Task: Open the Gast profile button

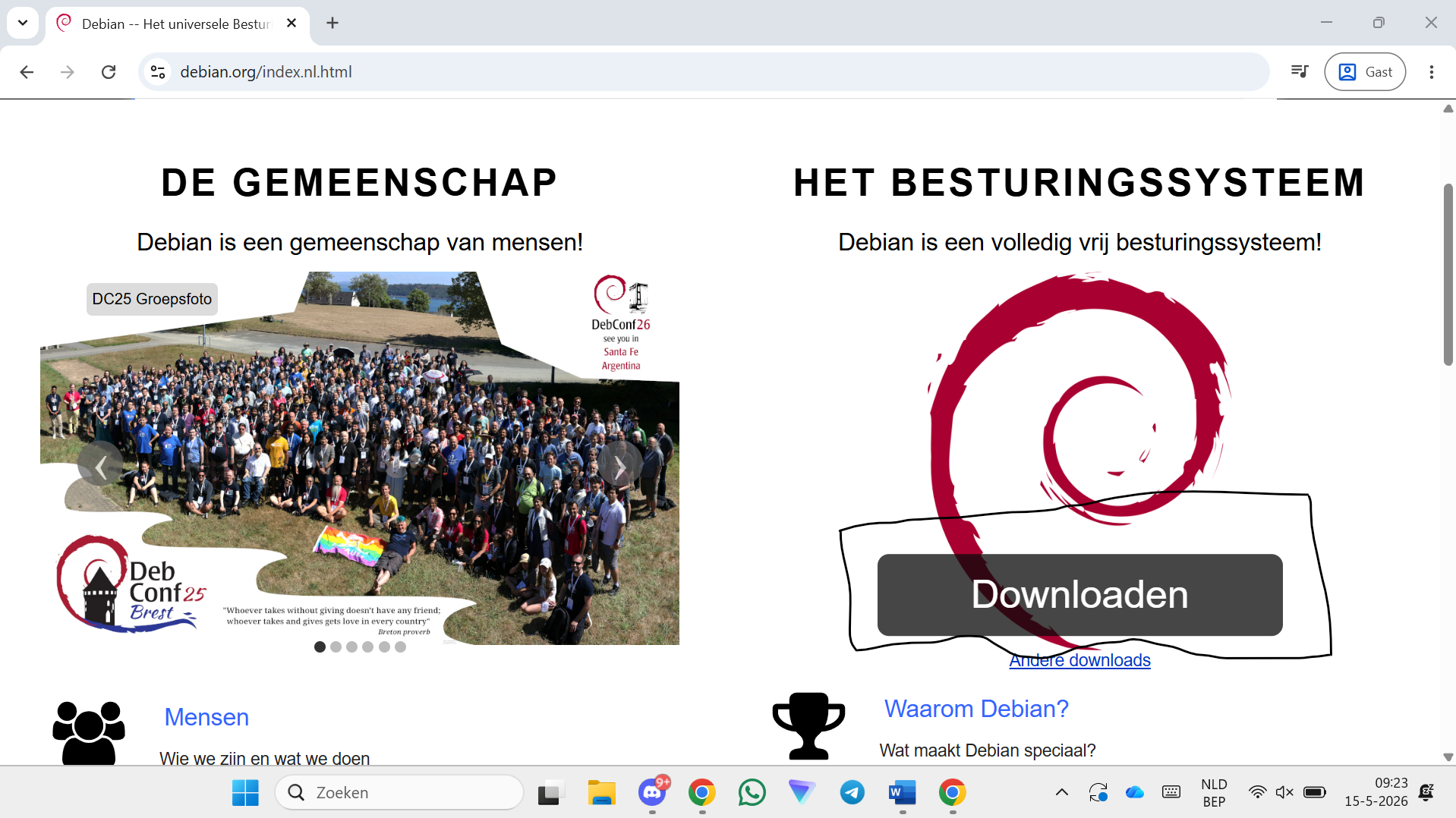Action: [x=1365, y=72]
